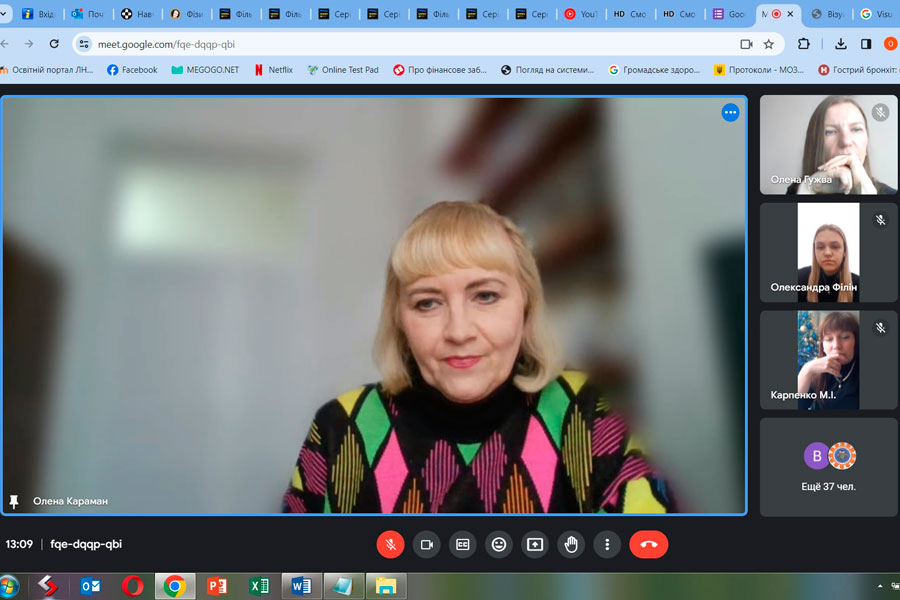The image size is (900, 600).
Task: Click the Олена Гужва participant tile
Action: [x=828, y=144]
